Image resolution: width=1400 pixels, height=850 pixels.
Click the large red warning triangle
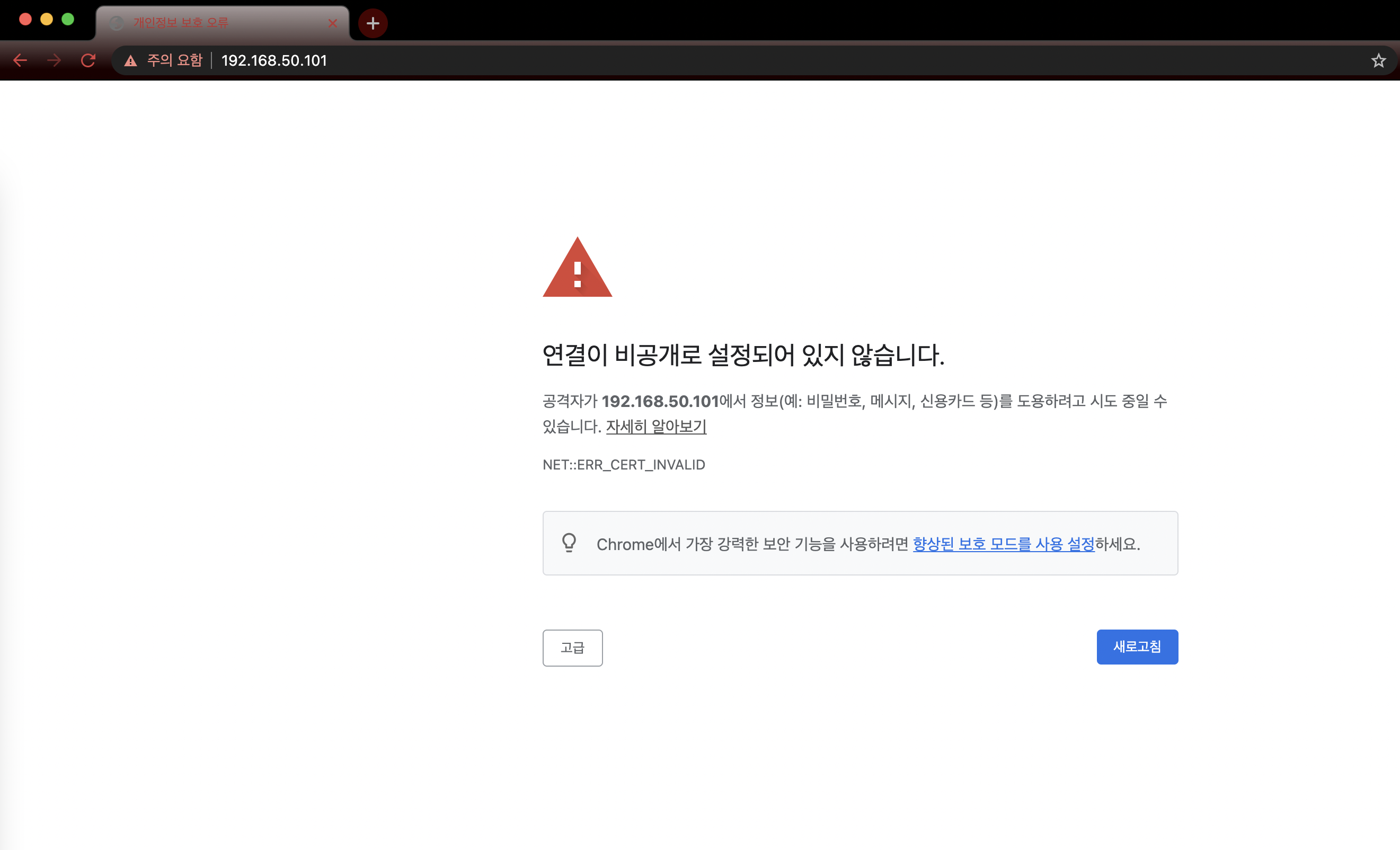[577, 268]
